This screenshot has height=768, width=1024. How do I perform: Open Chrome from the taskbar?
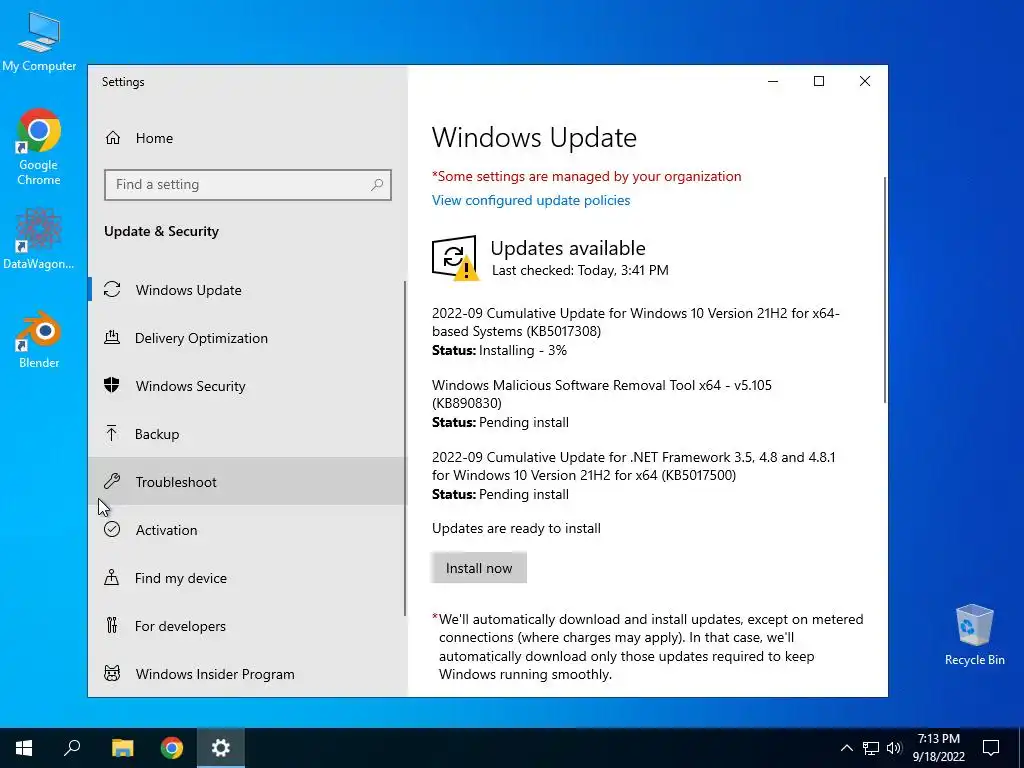[x=172, y=748]
